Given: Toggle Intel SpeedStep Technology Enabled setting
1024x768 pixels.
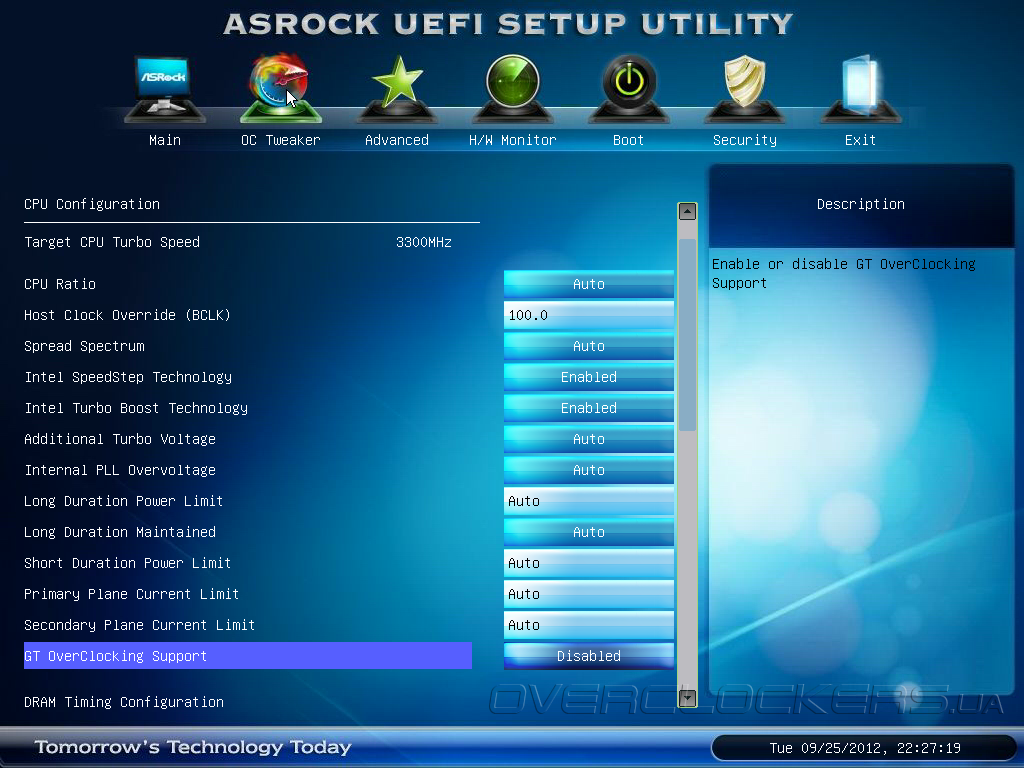Looking at the screenshot, I should point(588,377).
